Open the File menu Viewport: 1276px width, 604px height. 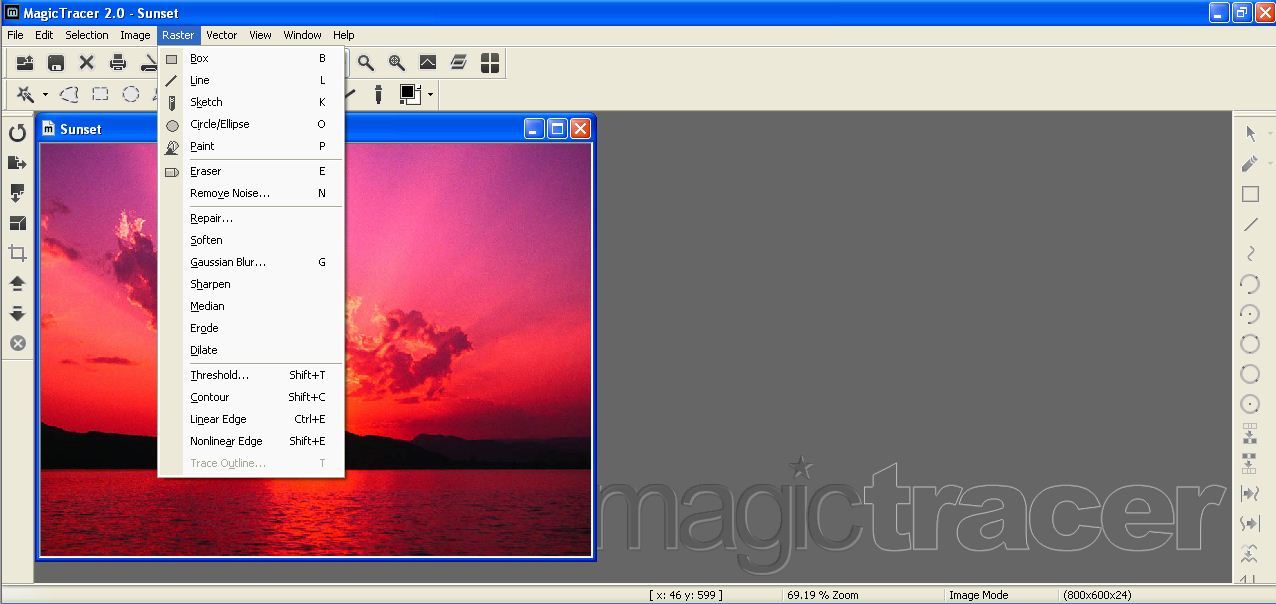click(15, 35)
